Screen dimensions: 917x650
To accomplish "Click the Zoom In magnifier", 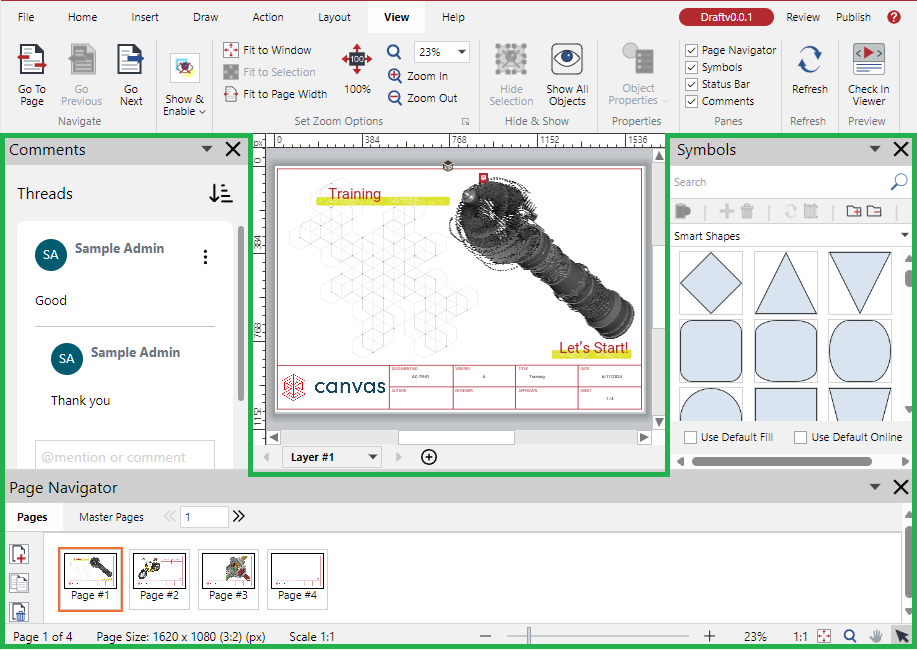I will pyautogui.click(x=396, y=76).
